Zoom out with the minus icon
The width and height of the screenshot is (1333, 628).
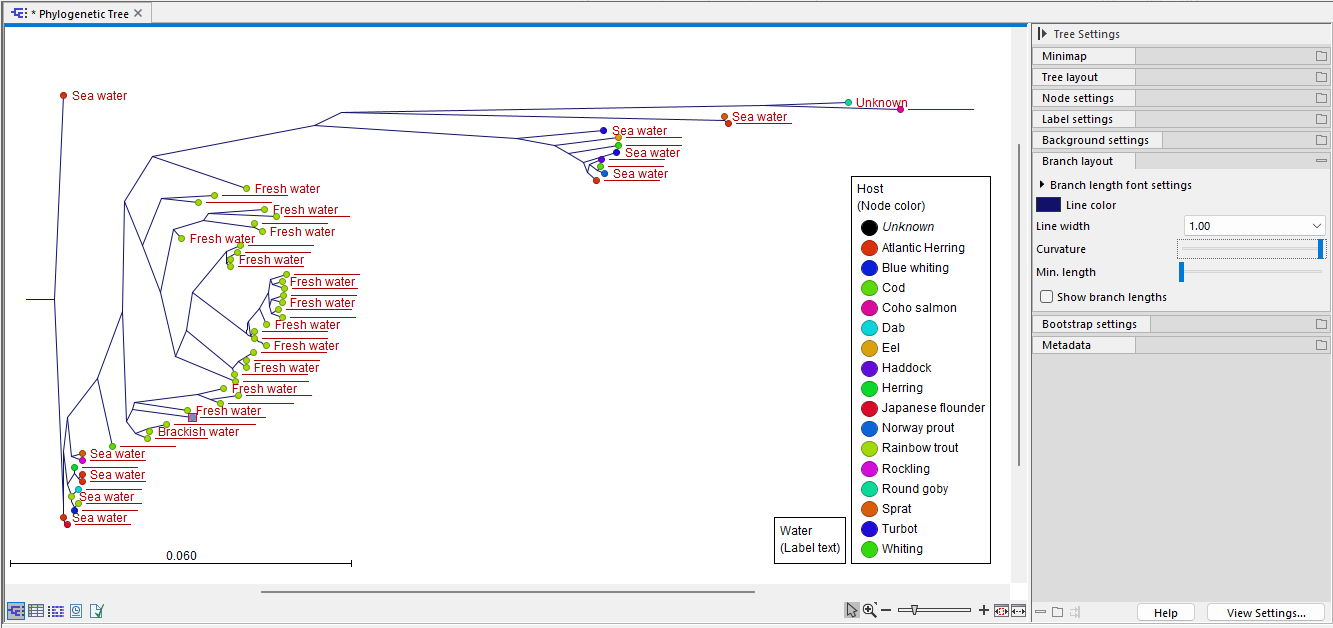click(886, 609)
